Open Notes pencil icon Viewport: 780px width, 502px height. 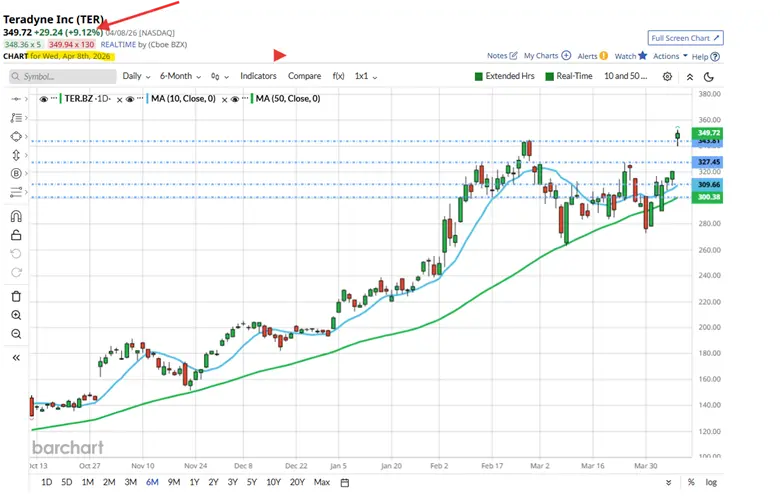(x=513, y=55)
